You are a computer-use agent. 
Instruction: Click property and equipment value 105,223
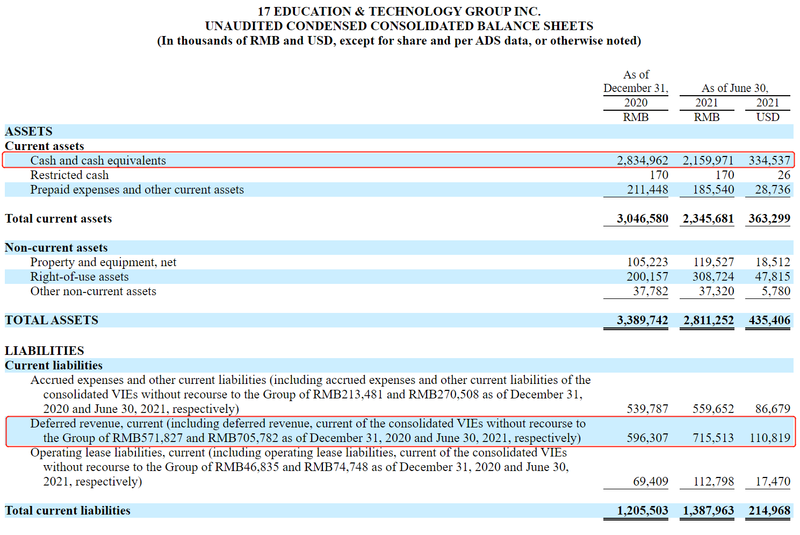[647, 263]
